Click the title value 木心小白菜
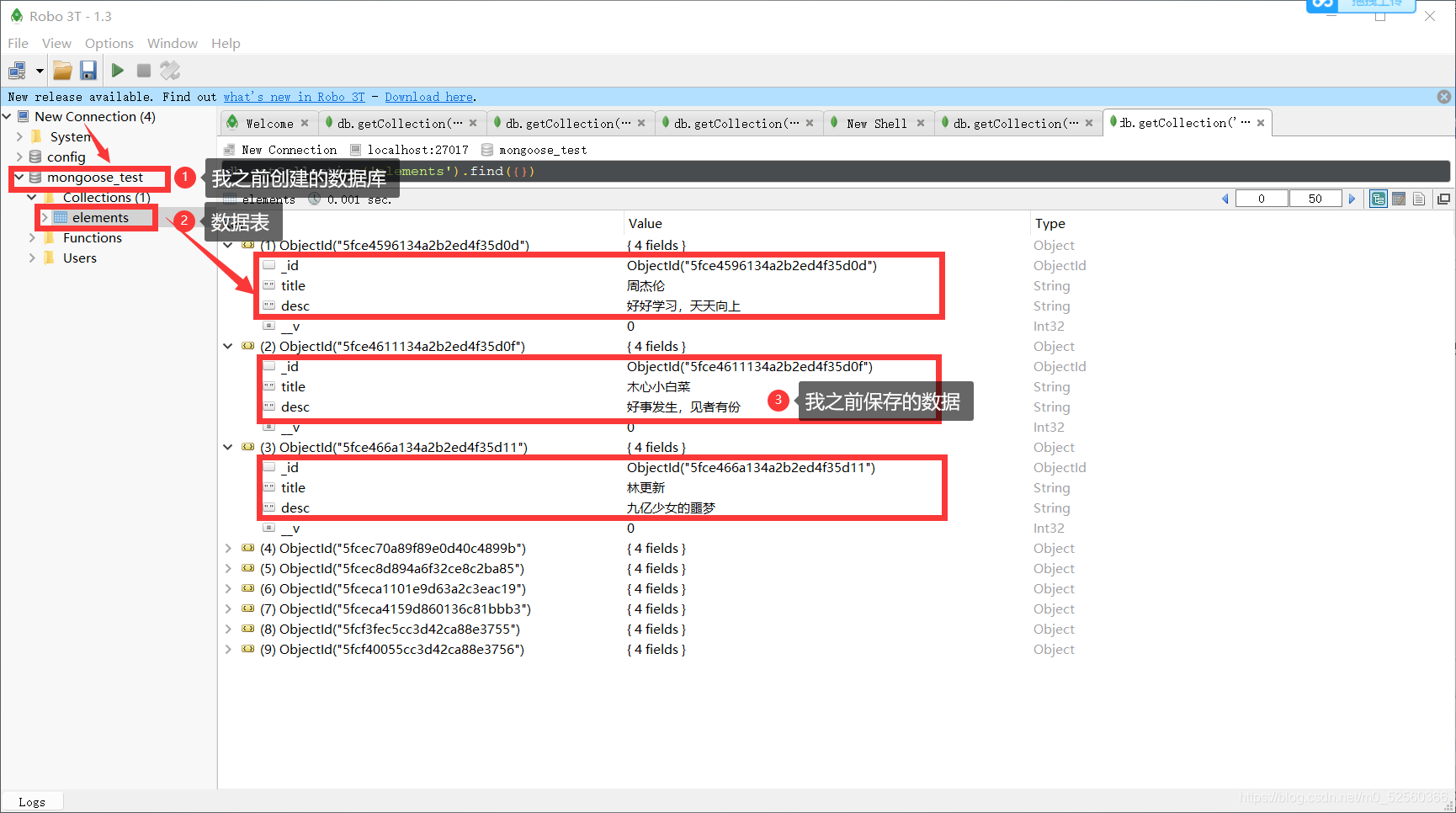This screenshot has height=813, width=1456. 658,386
